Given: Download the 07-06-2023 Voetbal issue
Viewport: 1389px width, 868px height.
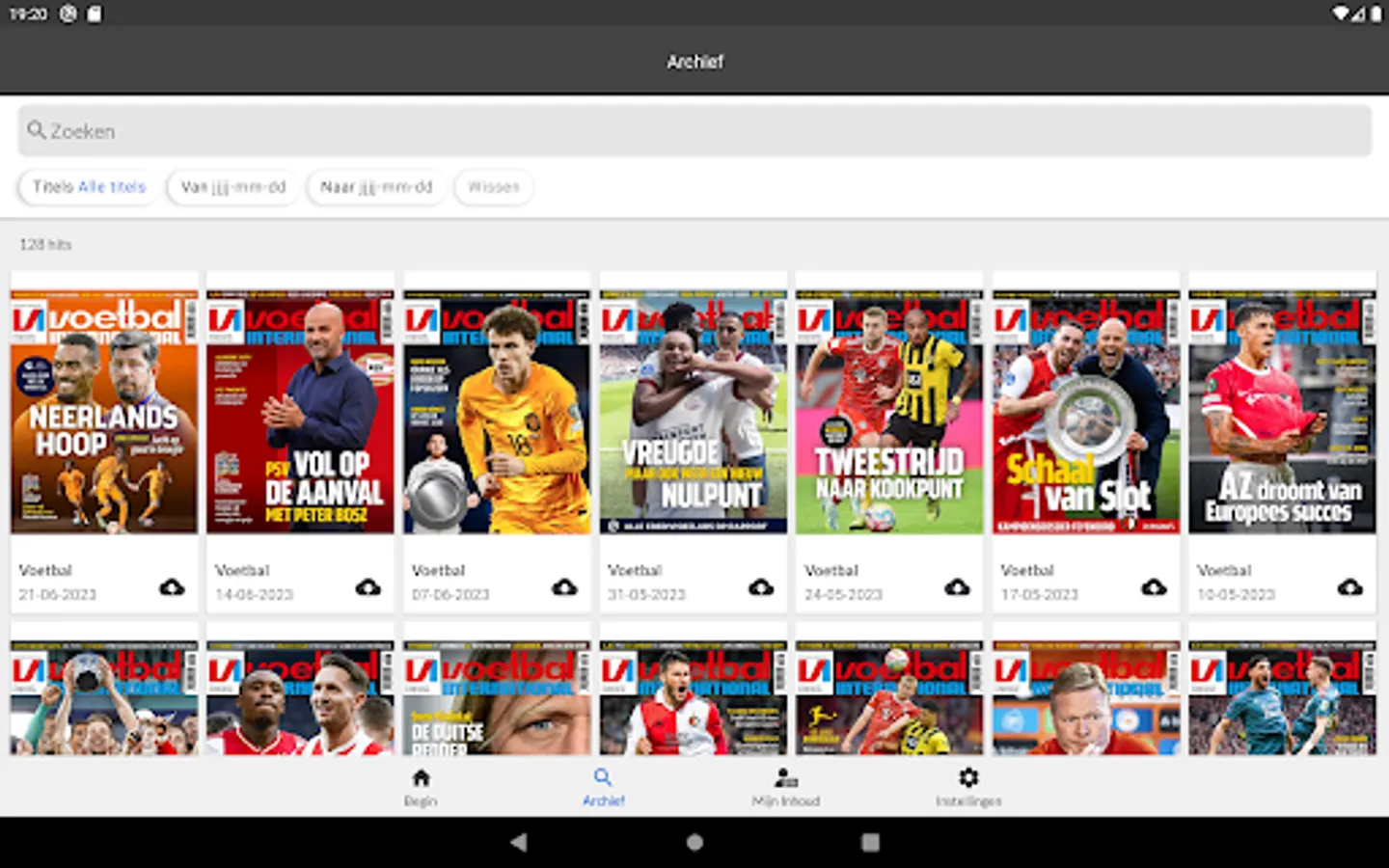Looking at the screenshot, I should coord(564,586).
